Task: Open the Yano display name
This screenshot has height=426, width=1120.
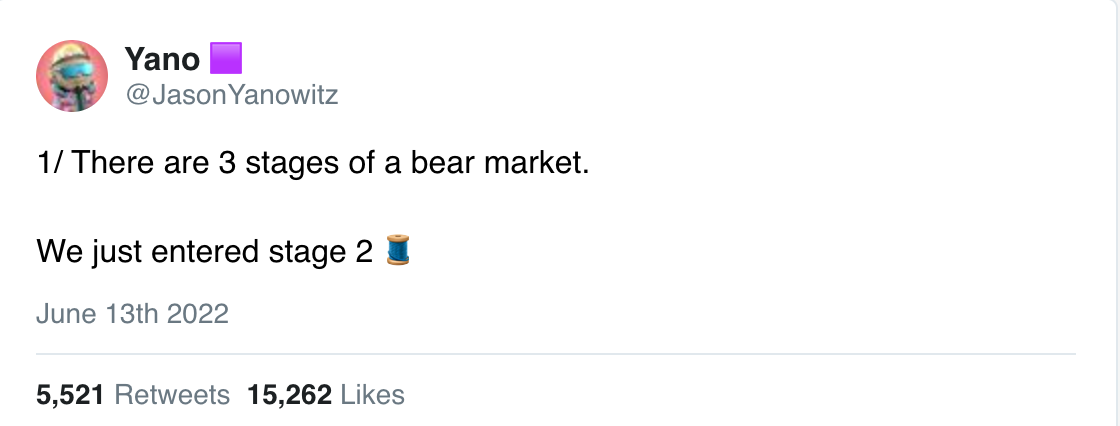Action: [x=162, y=58]
